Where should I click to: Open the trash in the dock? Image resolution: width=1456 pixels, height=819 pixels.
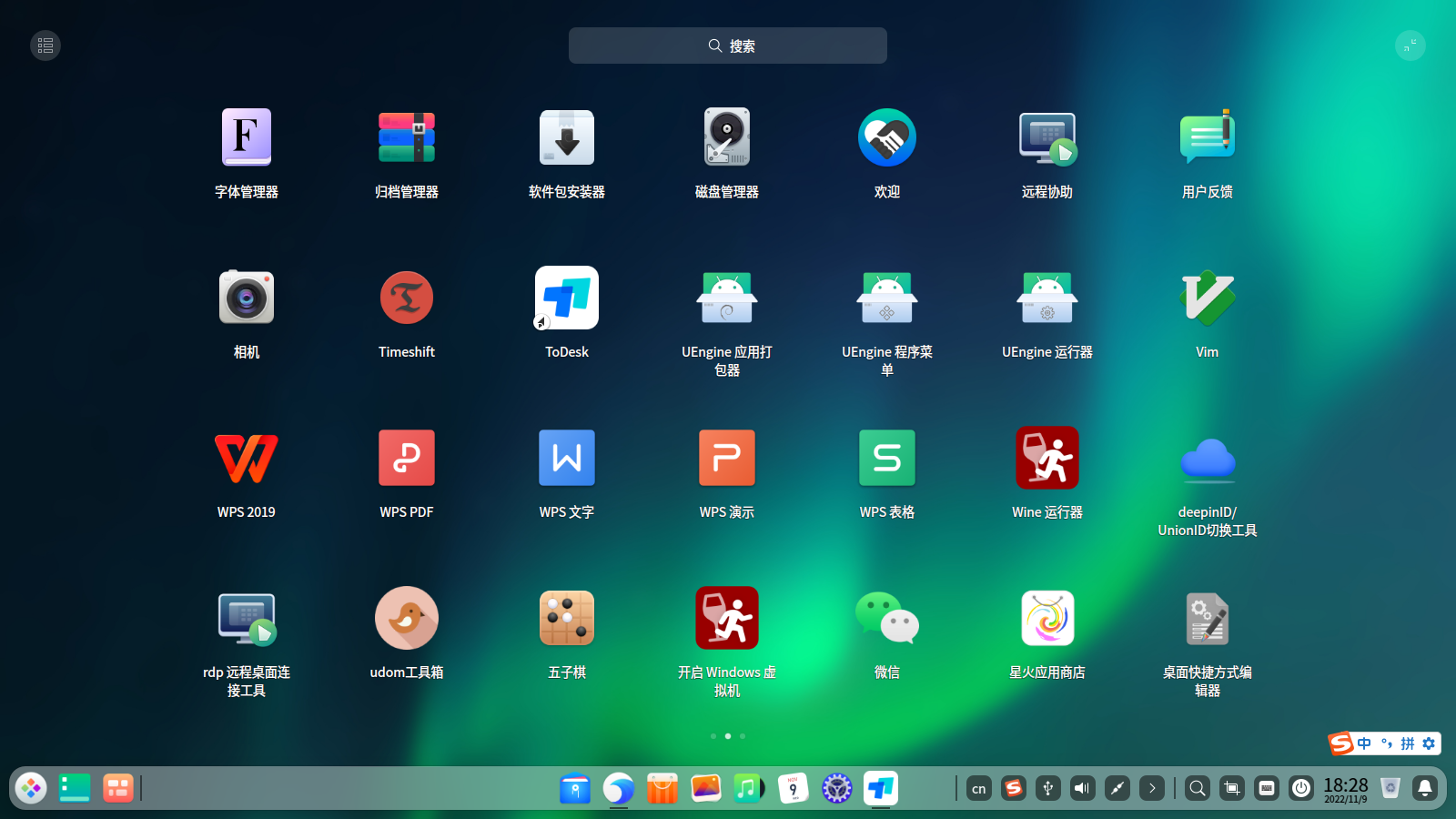click(1390, 788)
